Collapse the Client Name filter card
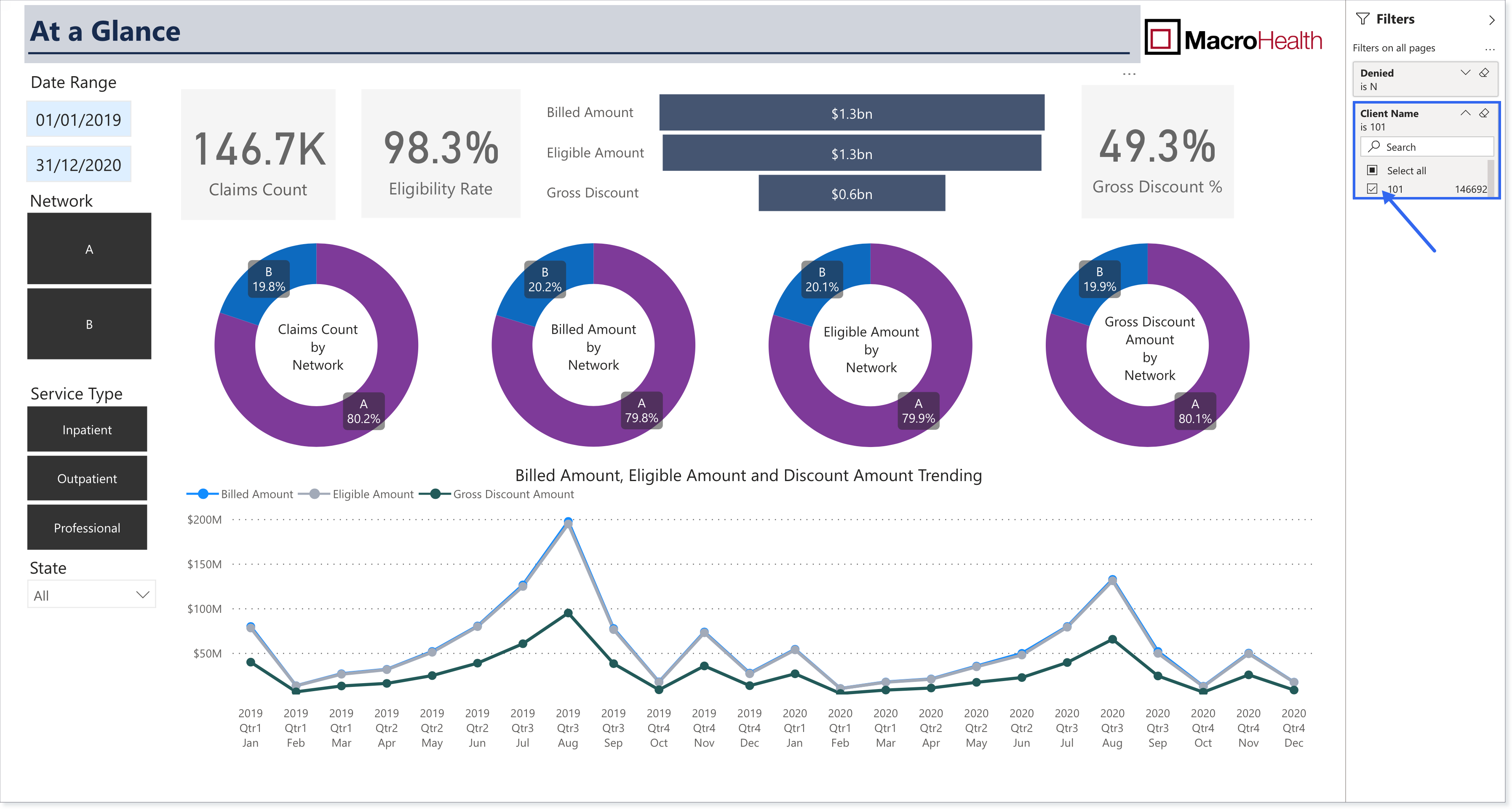1512x809 pixels. (x=1465, y=113)
